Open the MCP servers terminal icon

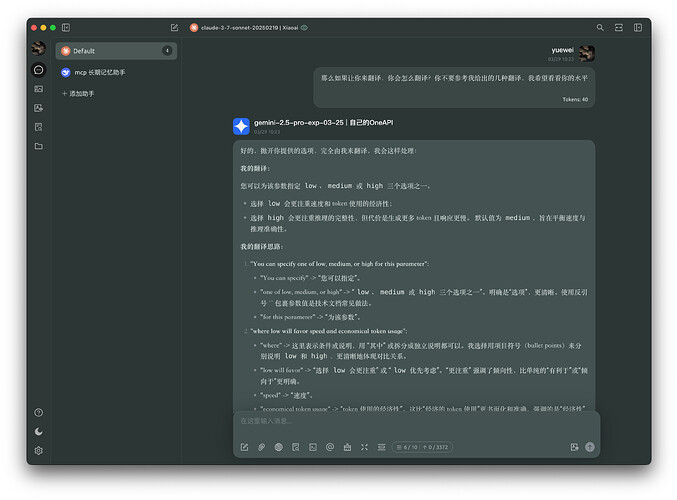[x=313, y=447]
